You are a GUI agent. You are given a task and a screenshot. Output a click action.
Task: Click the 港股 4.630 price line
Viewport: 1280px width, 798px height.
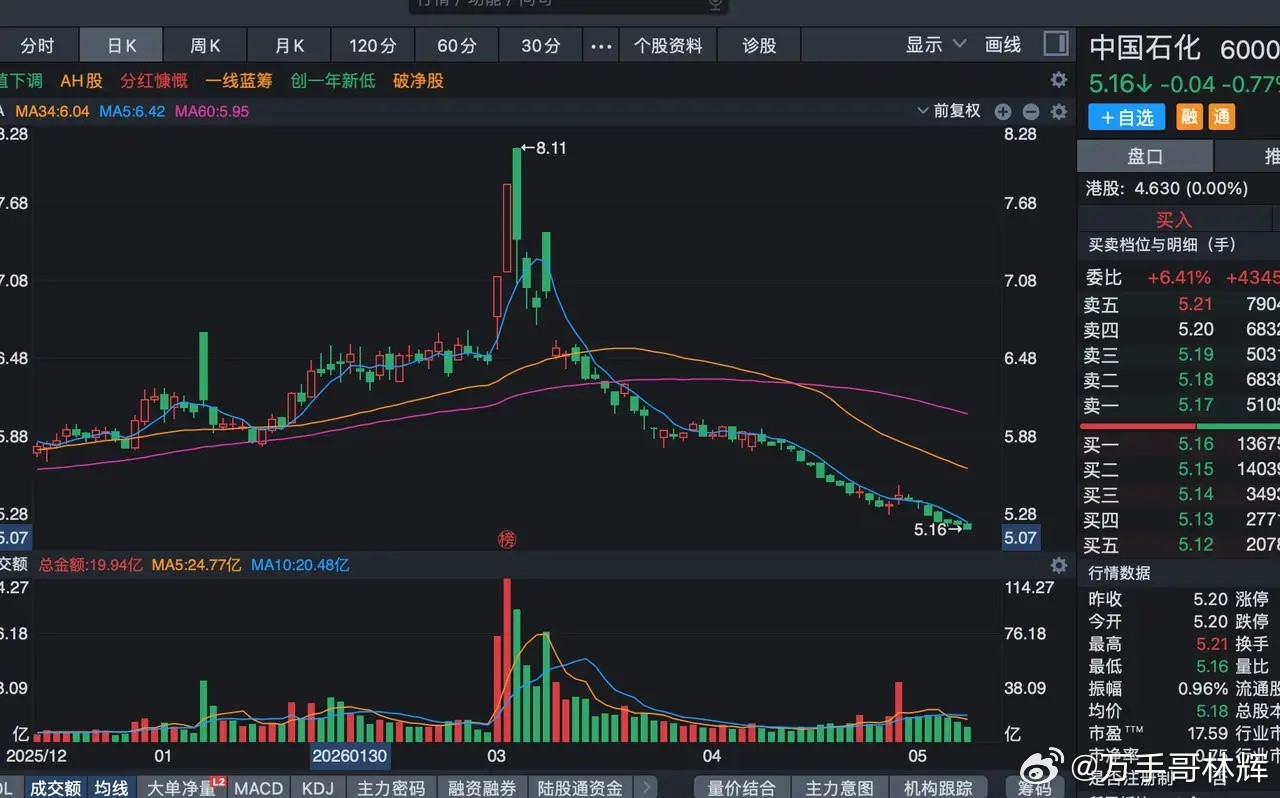coord(1167,188)
